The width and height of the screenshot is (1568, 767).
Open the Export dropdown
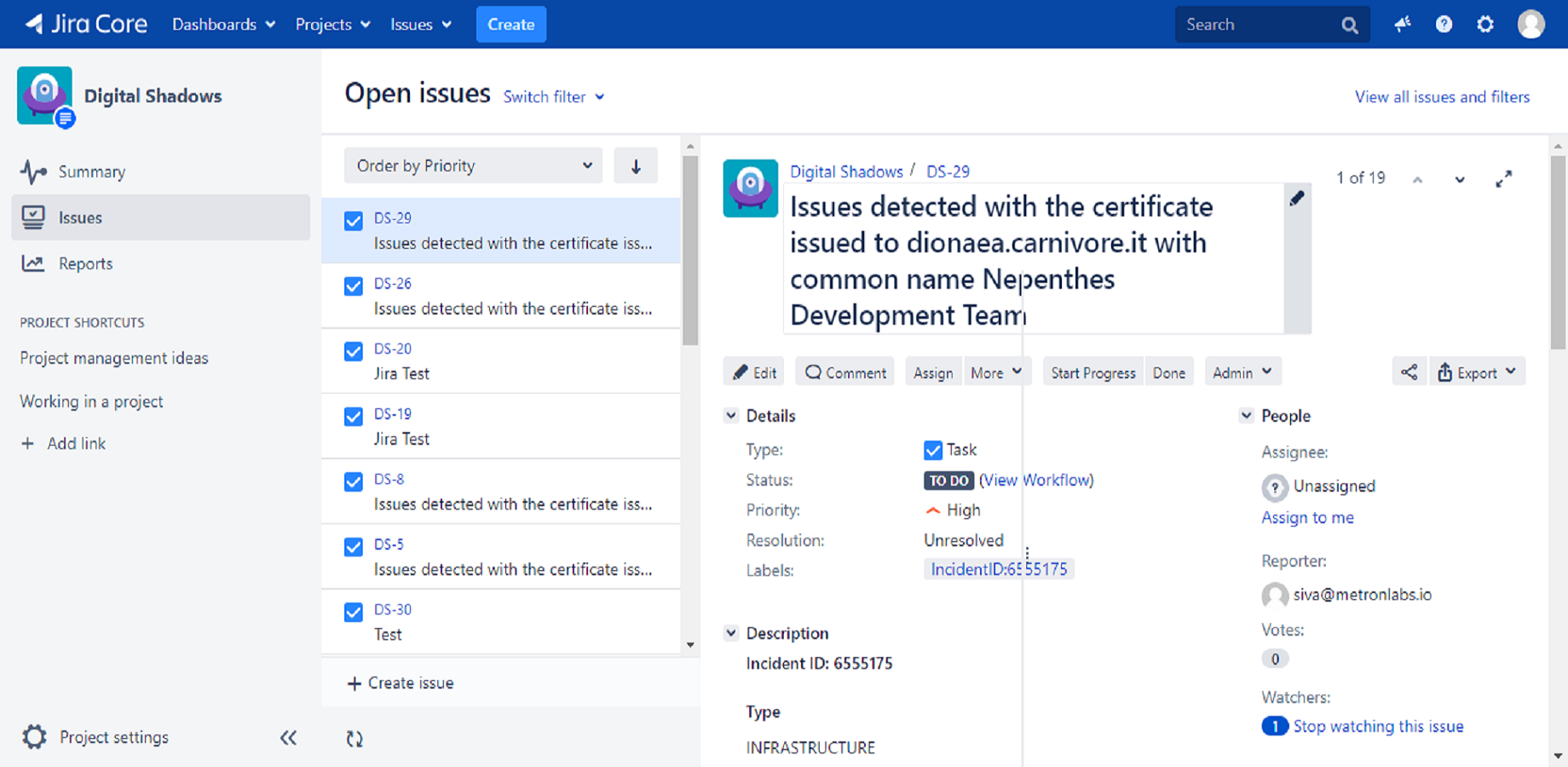tap(1478, 372)
